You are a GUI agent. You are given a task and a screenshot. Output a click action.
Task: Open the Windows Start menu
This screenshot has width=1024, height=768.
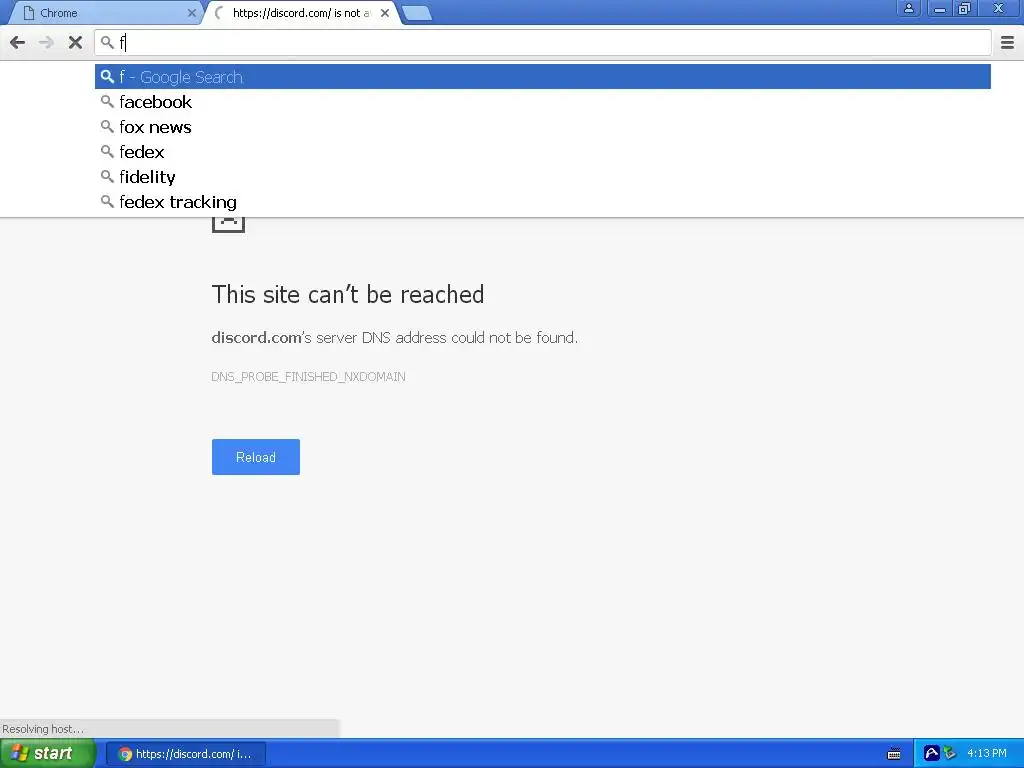point(47,753)
